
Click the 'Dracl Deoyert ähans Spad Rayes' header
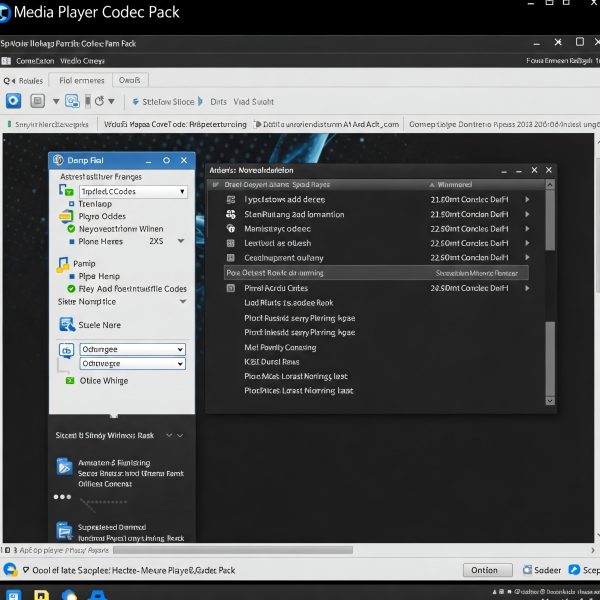[x=277, y=185]
